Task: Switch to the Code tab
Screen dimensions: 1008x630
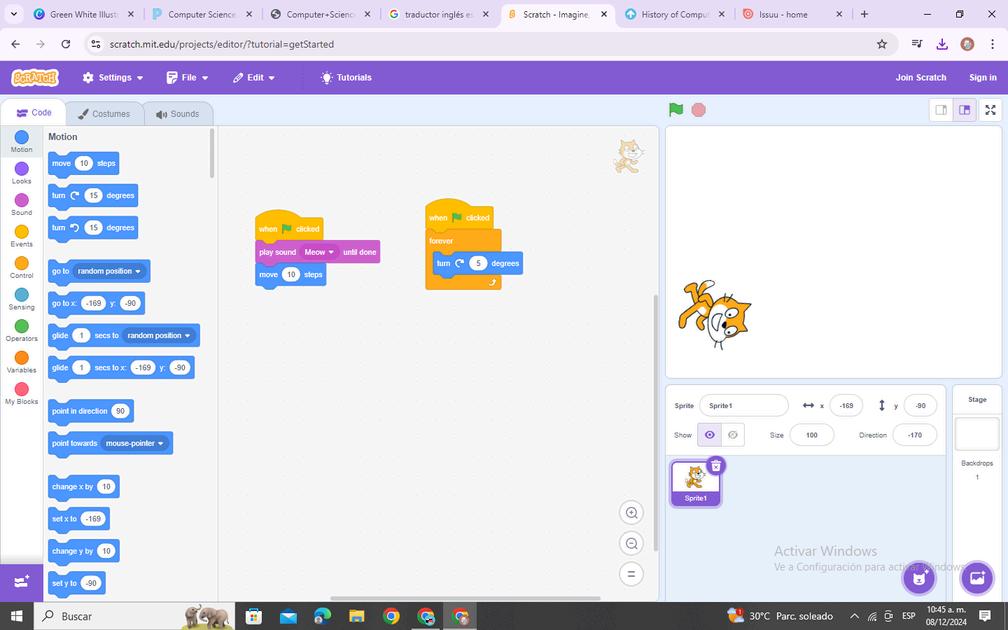Action: [x=33, y=112]
